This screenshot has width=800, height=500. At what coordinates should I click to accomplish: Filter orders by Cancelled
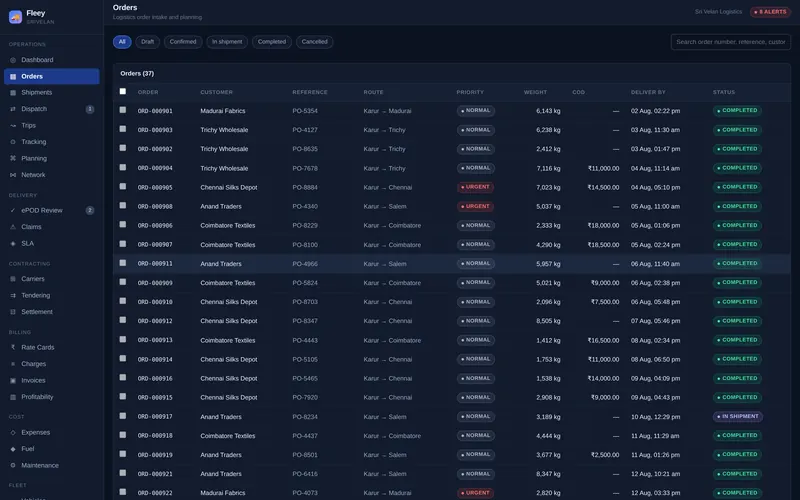coord(314,42)
